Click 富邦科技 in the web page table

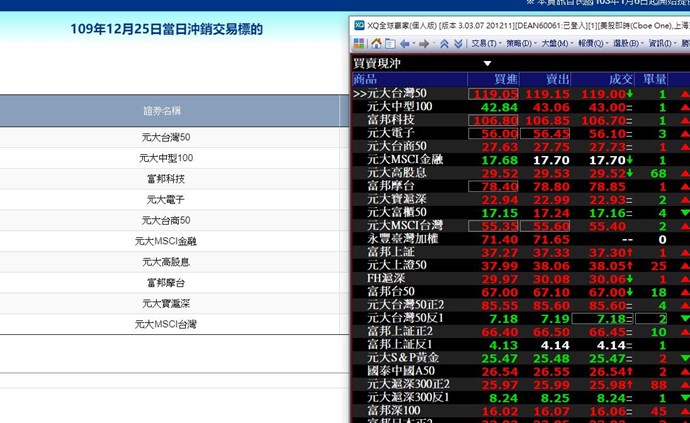(x=166, y=179)
